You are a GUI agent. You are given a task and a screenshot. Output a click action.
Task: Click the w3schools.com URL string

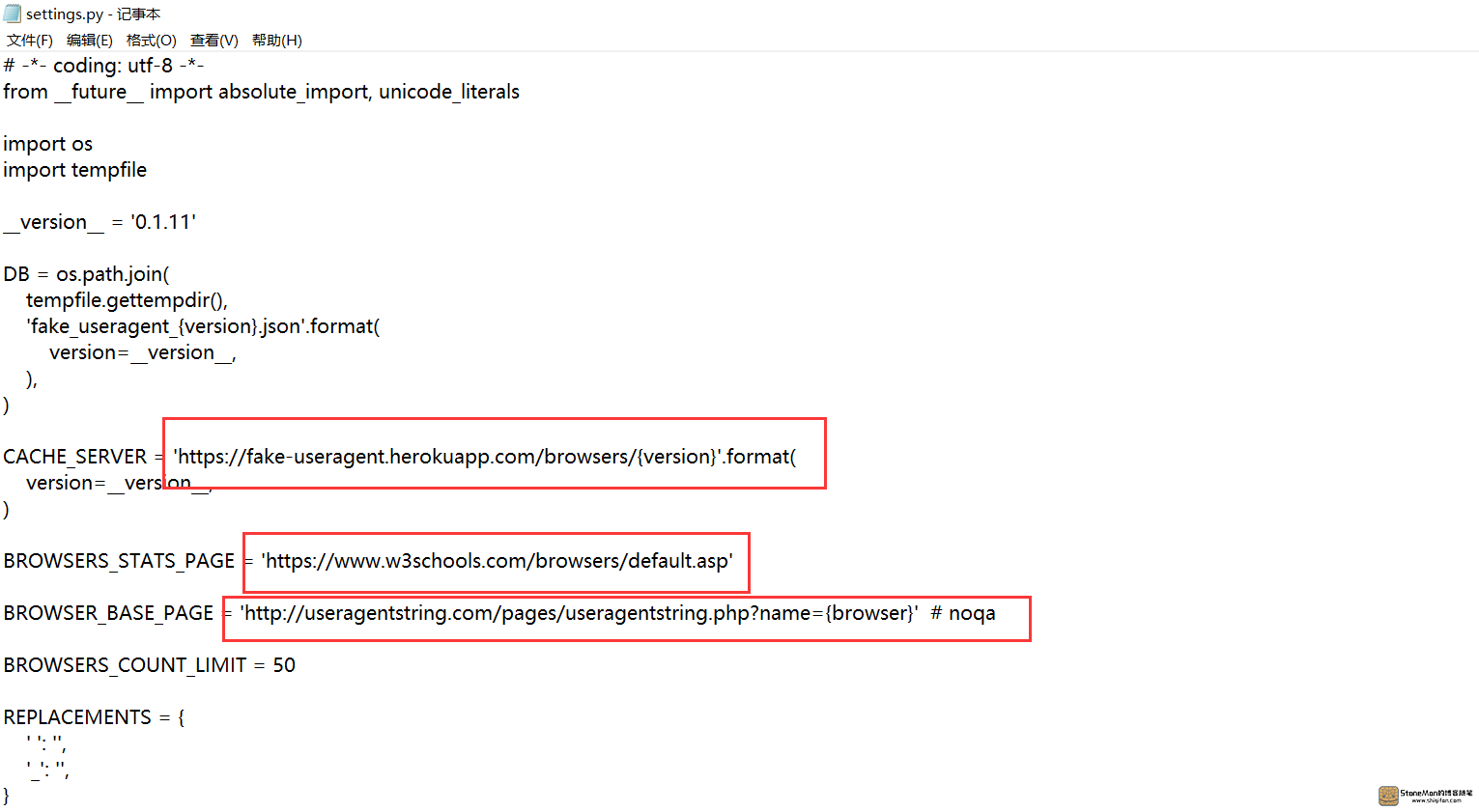point(497,561)
